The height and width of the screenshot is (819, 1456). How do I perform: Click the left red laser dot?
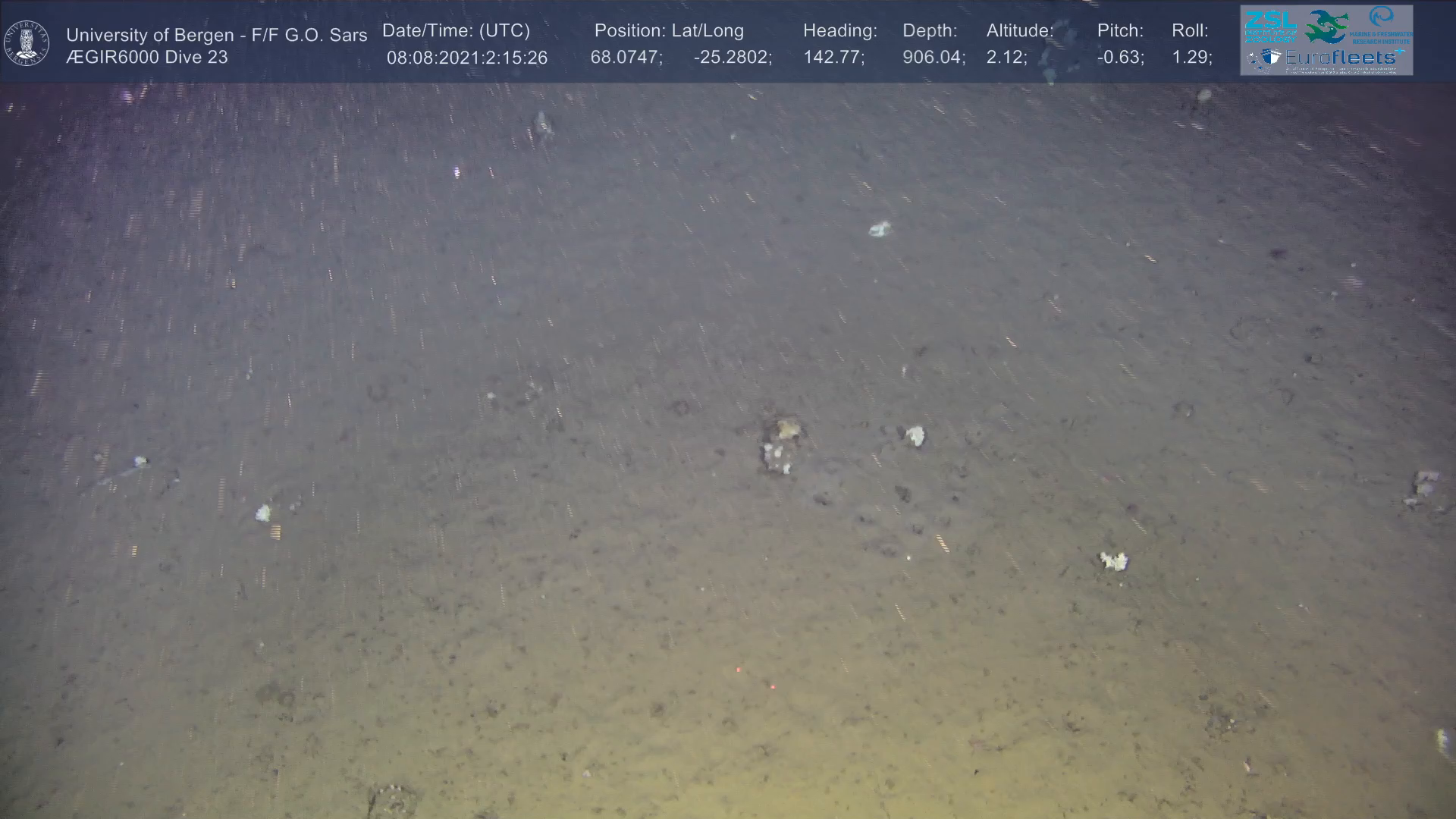coord(738,670)
